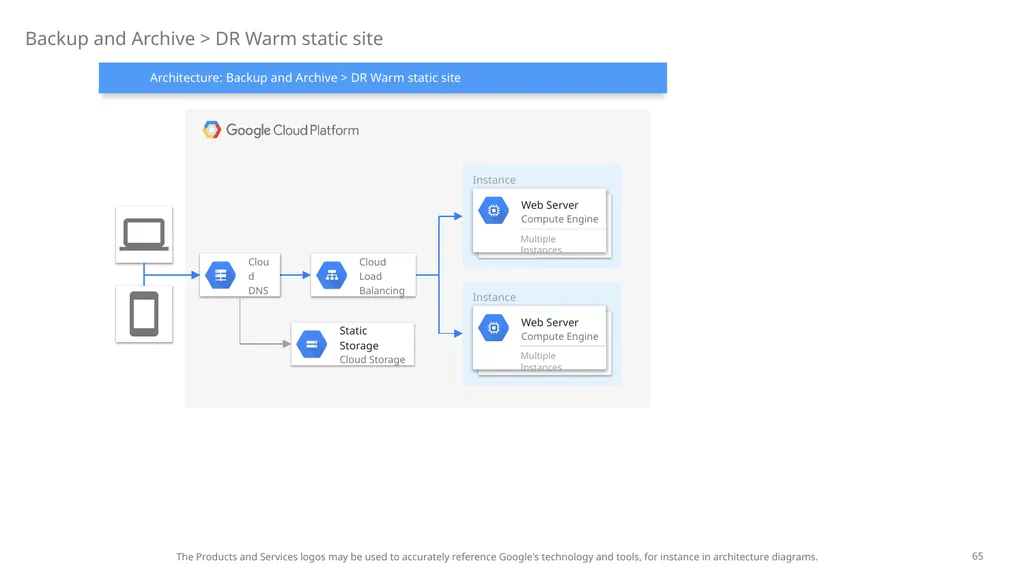Click the lower Web Server Compute Engine icon
The width and height of the screenshot is (1024, 576).
pyautogui.click(x=494, y=328)
